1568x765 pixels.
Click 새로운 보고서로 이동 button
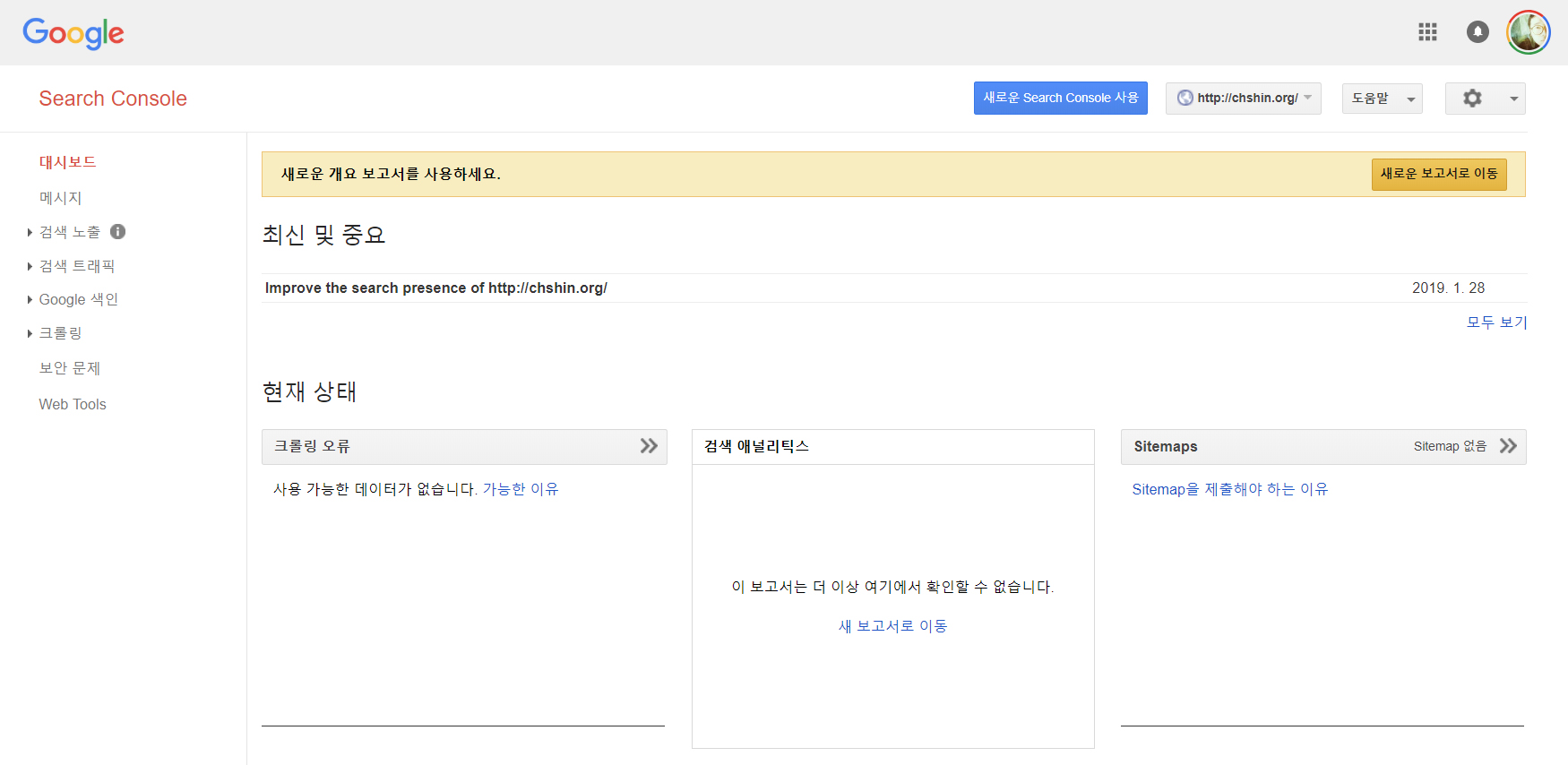pyautogui.click(x=1439, y=174)
